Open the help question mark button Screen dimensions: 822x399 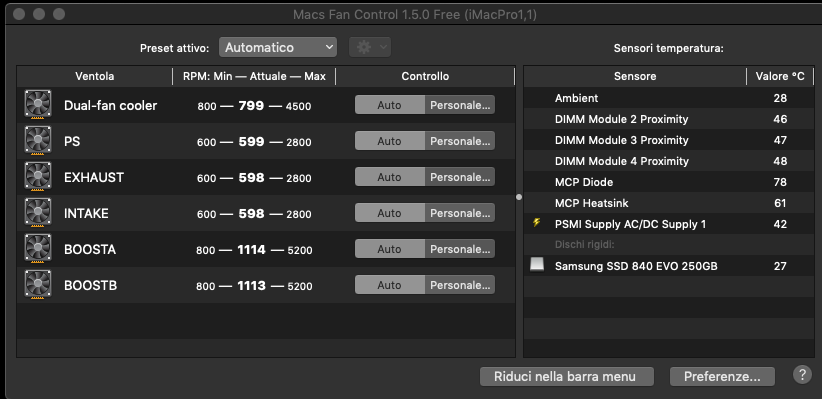802,375
